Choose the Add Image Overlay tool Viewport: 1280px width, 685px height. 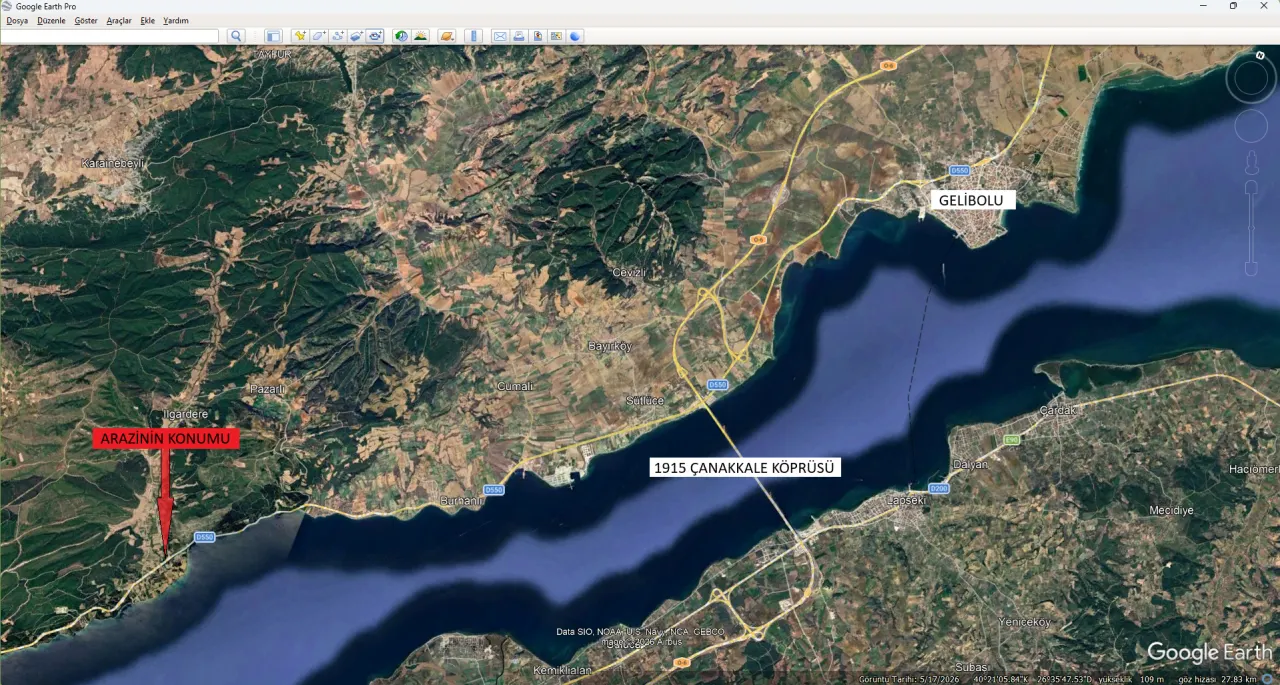tap(357, 36)
